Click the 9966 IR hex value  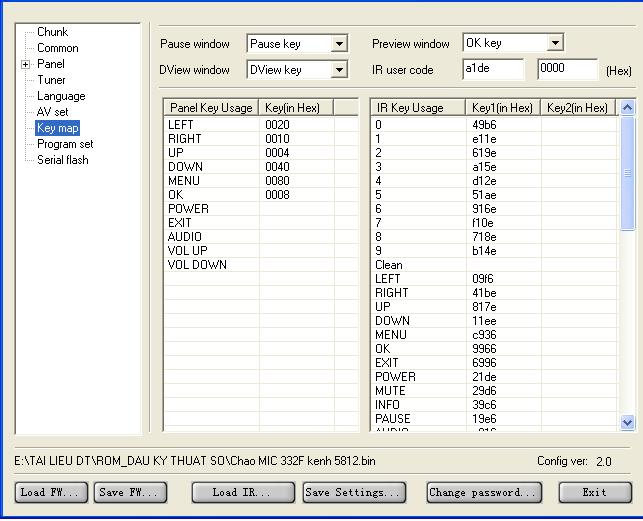click(484, 349)
